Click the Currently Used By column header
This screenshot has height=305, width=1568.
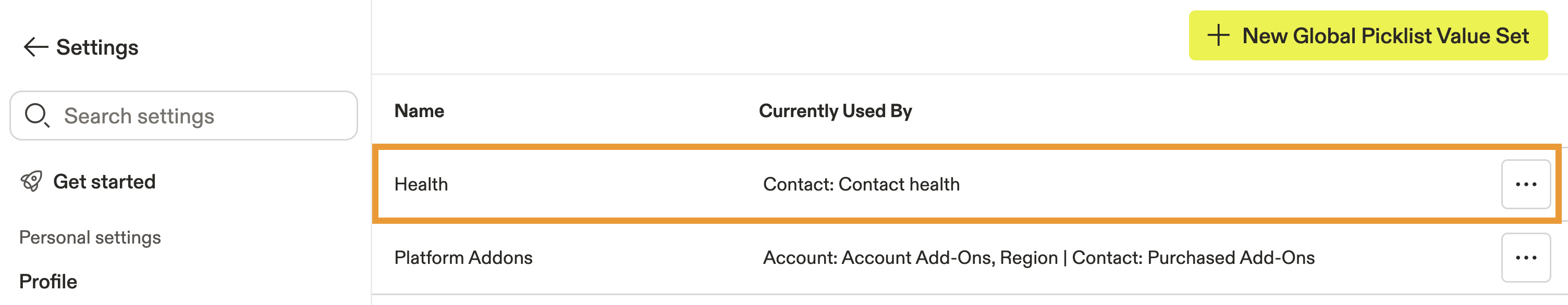point(835,111)
